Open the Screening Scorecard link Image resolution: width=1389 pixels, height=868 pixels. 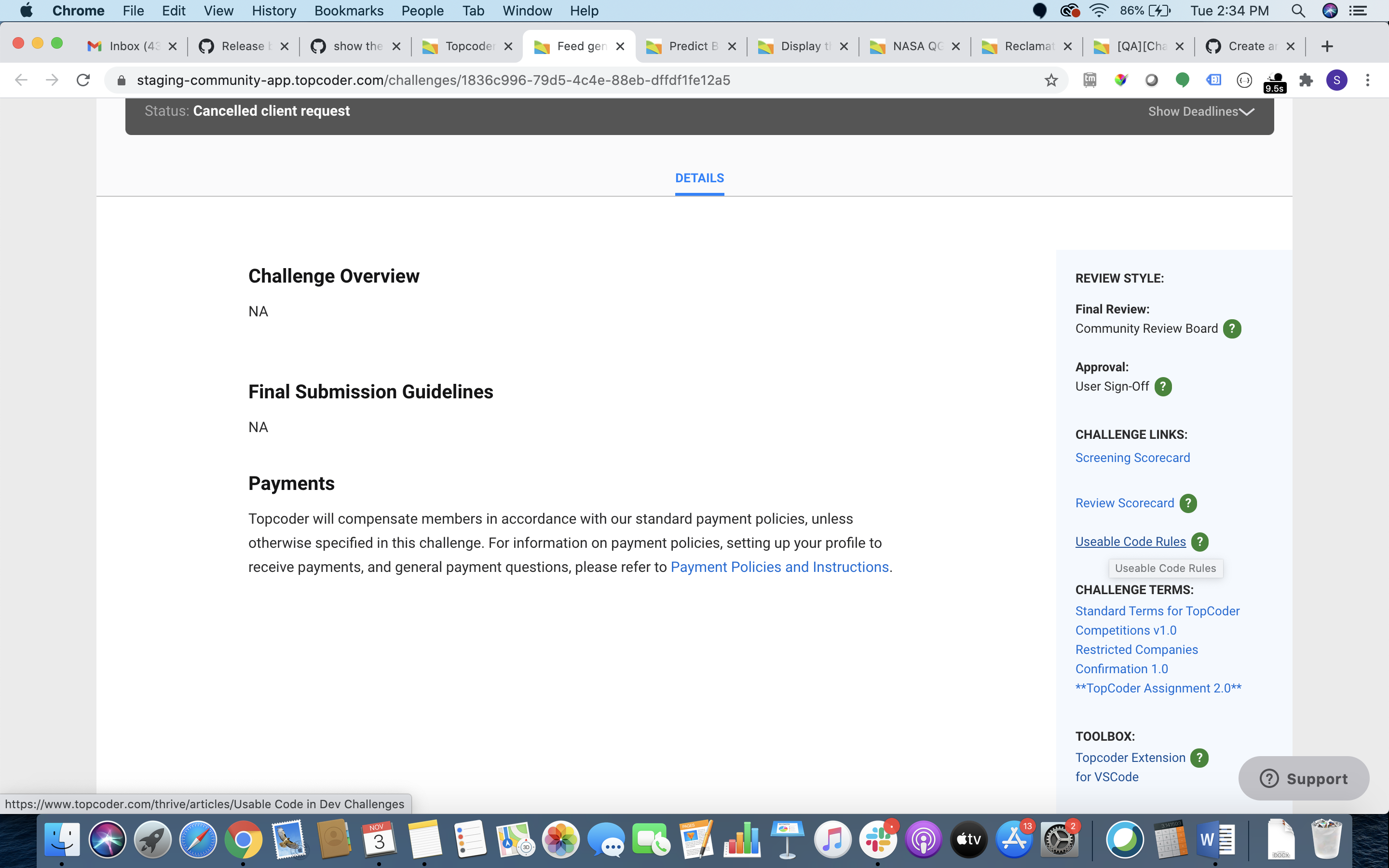pos(1132,458)
